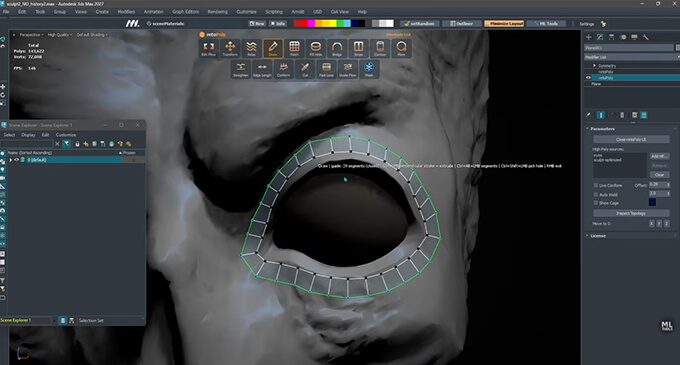Enable the Show Cage checkbox
The width and height of the screenshot is (680, 365).
[595, 202]
